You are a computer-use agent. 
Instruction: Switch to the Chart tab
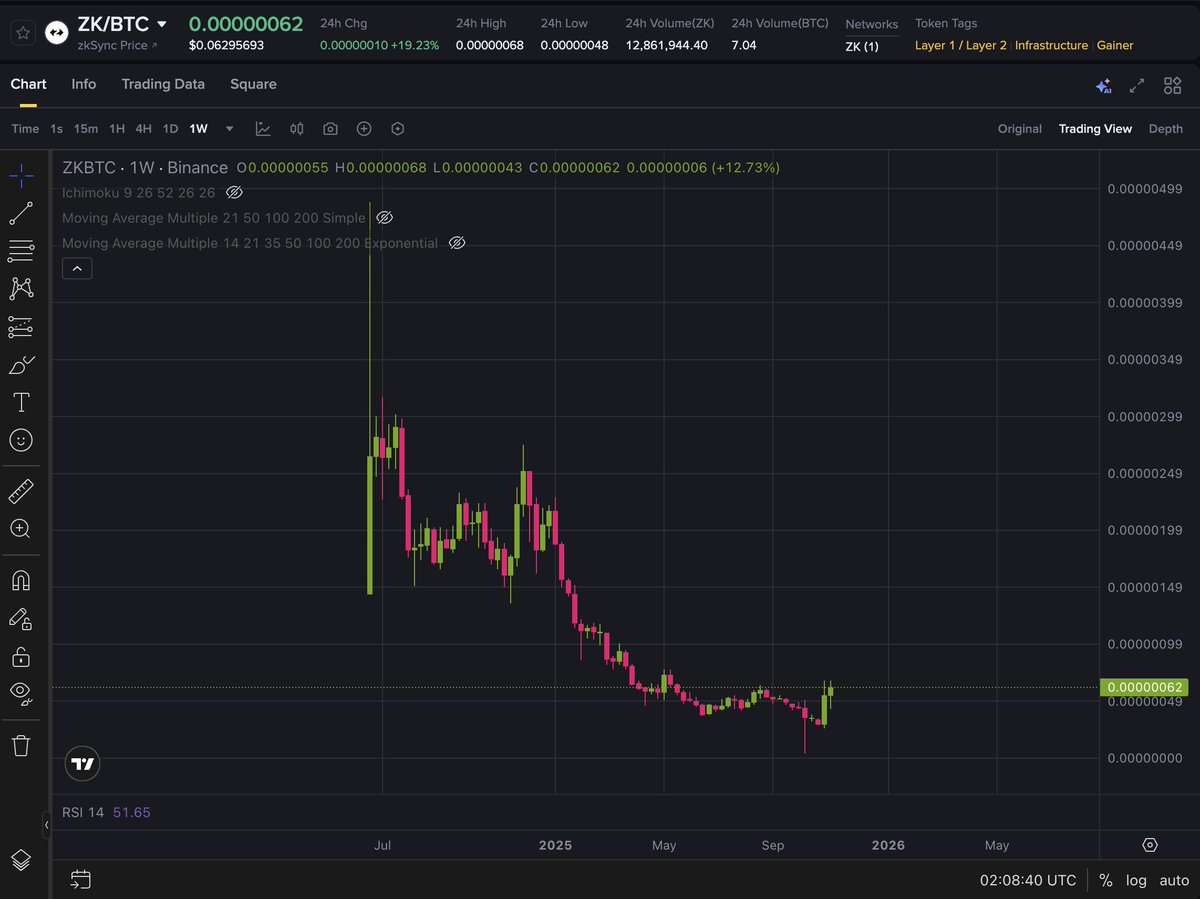coord(28,84)
